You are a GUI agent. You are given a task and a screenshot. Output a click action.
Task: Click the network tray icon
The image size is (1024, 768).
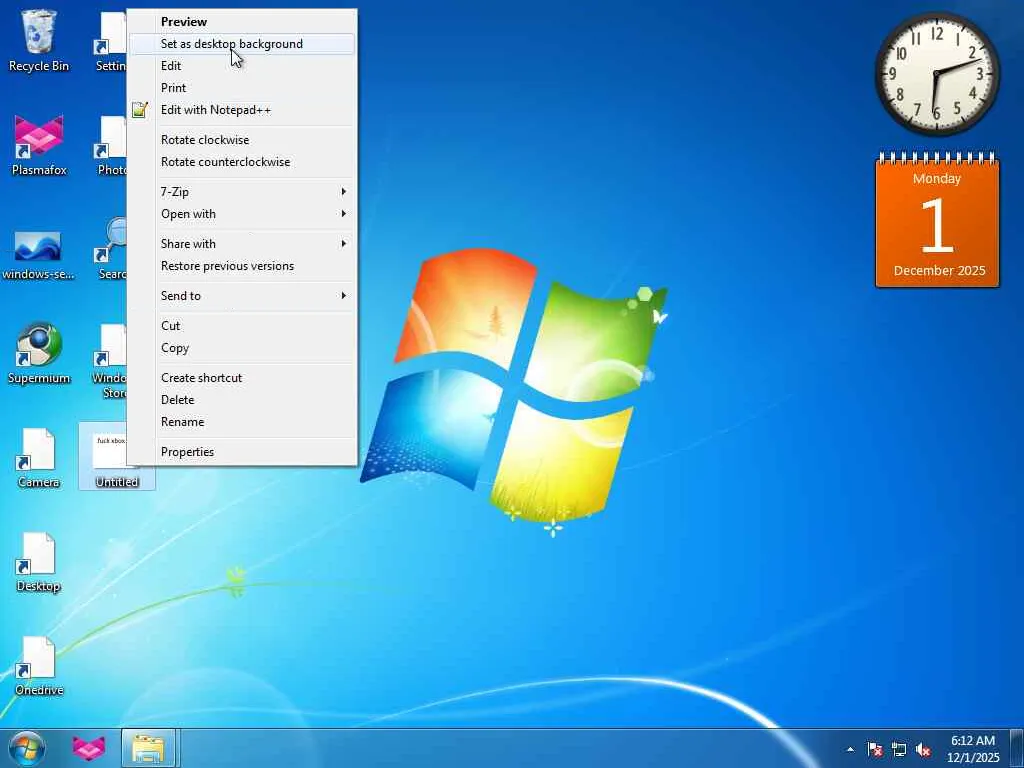[899, 750]
